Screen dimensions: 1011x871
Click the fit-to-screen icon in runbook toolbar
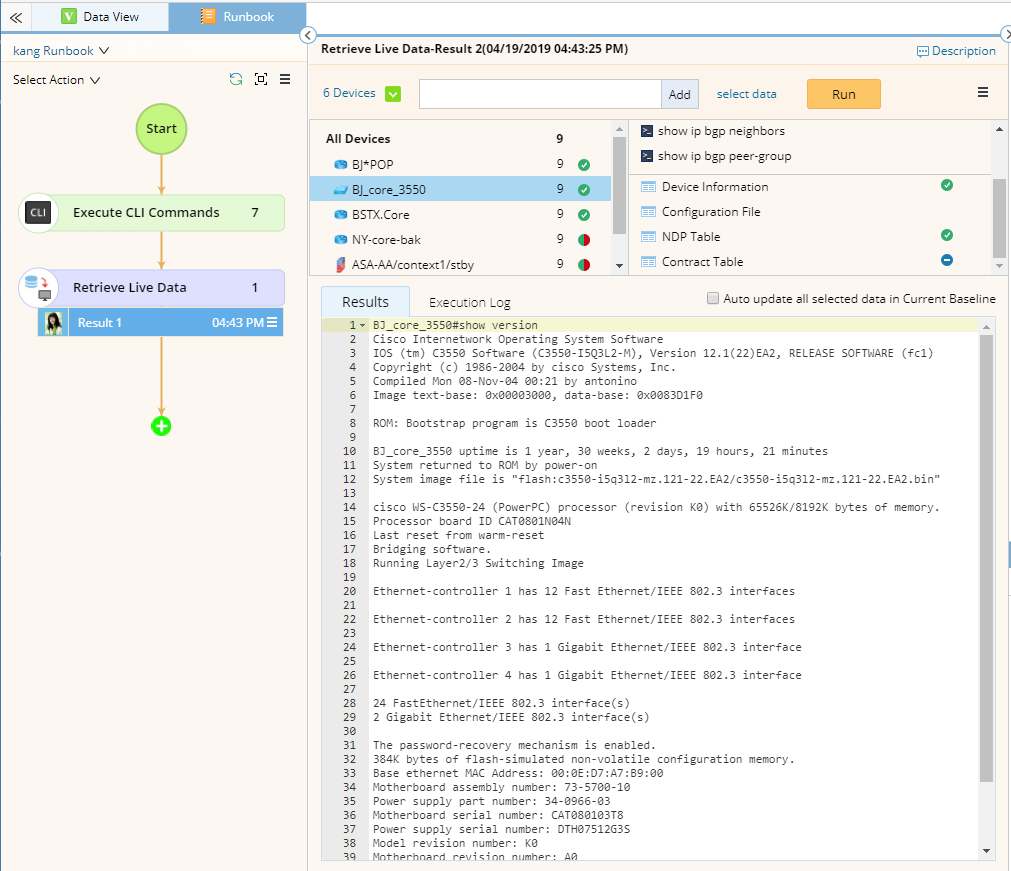click(261, 79)
